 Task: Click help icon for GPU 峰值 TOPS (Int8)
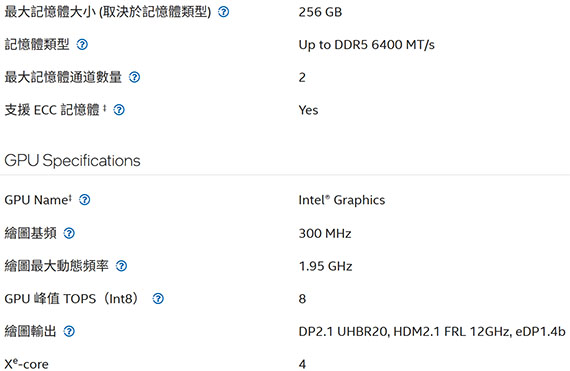[158, 299]
